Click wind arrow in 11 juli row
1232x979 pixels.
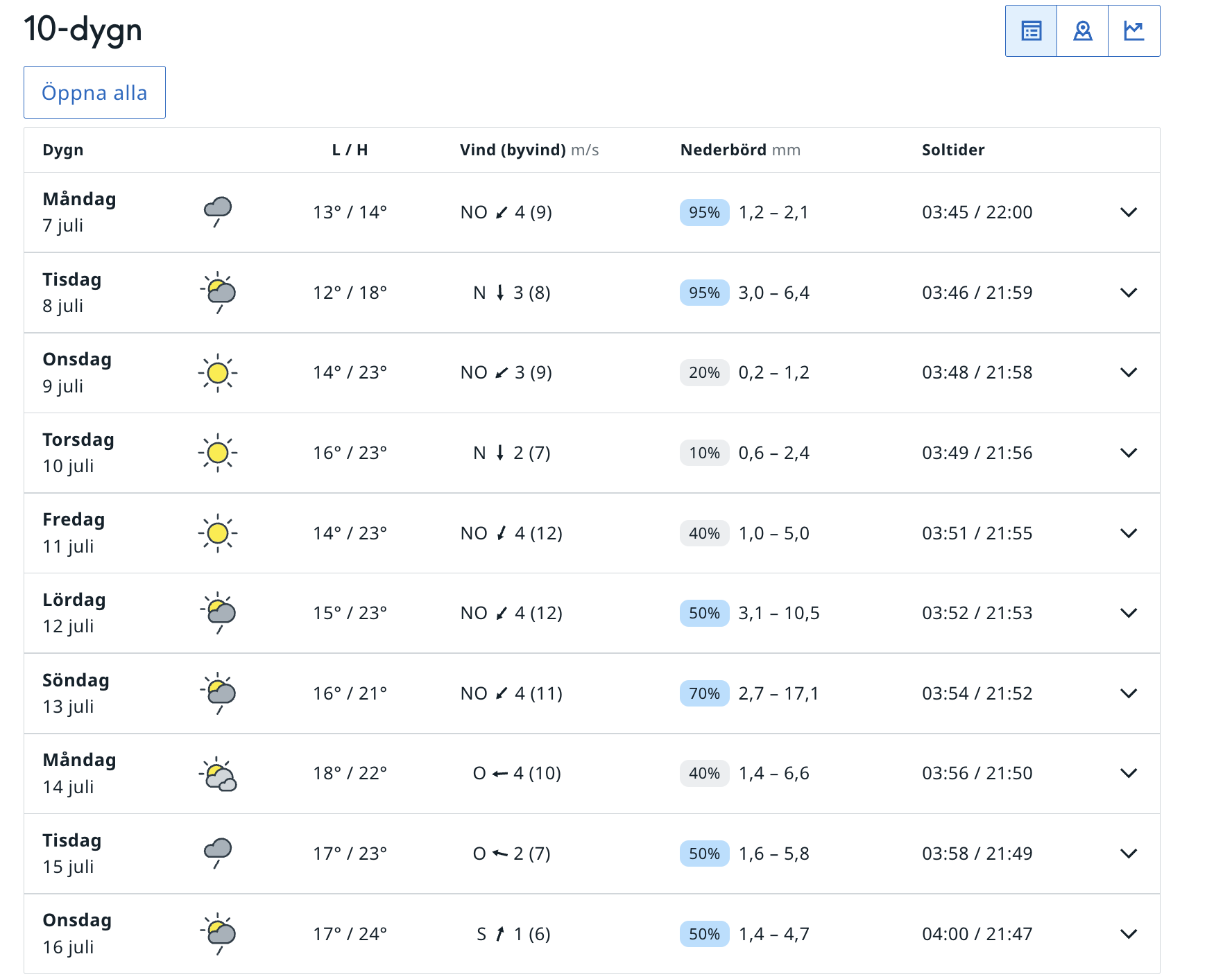pos(502,533)
